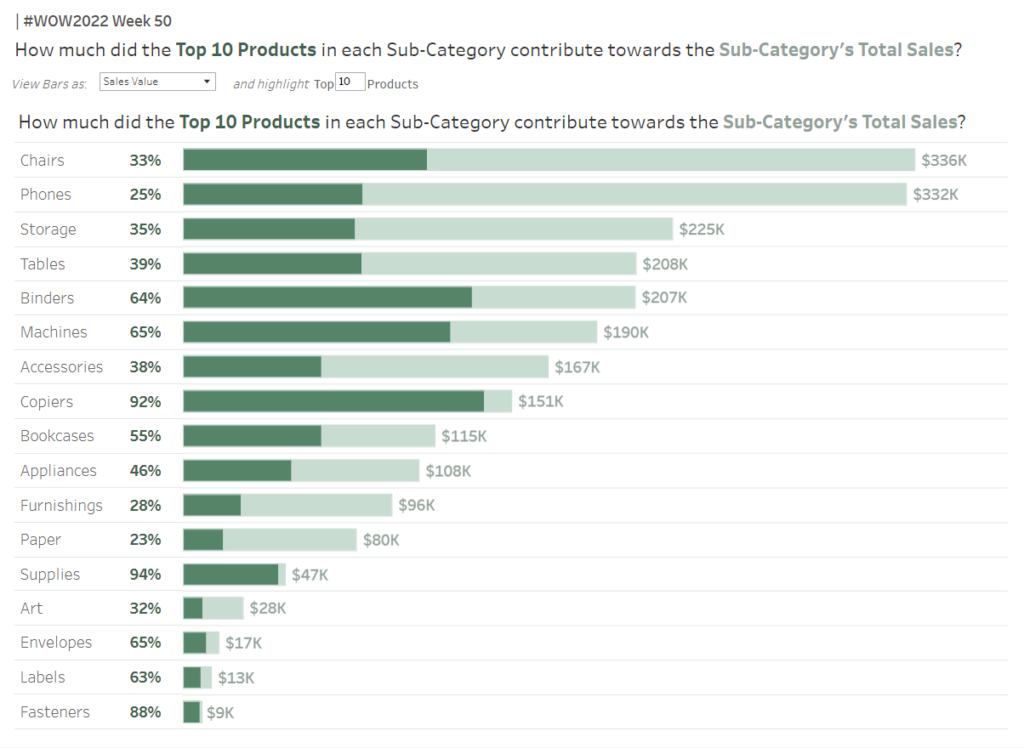Viewport: 1024px width, 748px height.
Task: Click the dark green Copiers bar
Action: (333, 402)
